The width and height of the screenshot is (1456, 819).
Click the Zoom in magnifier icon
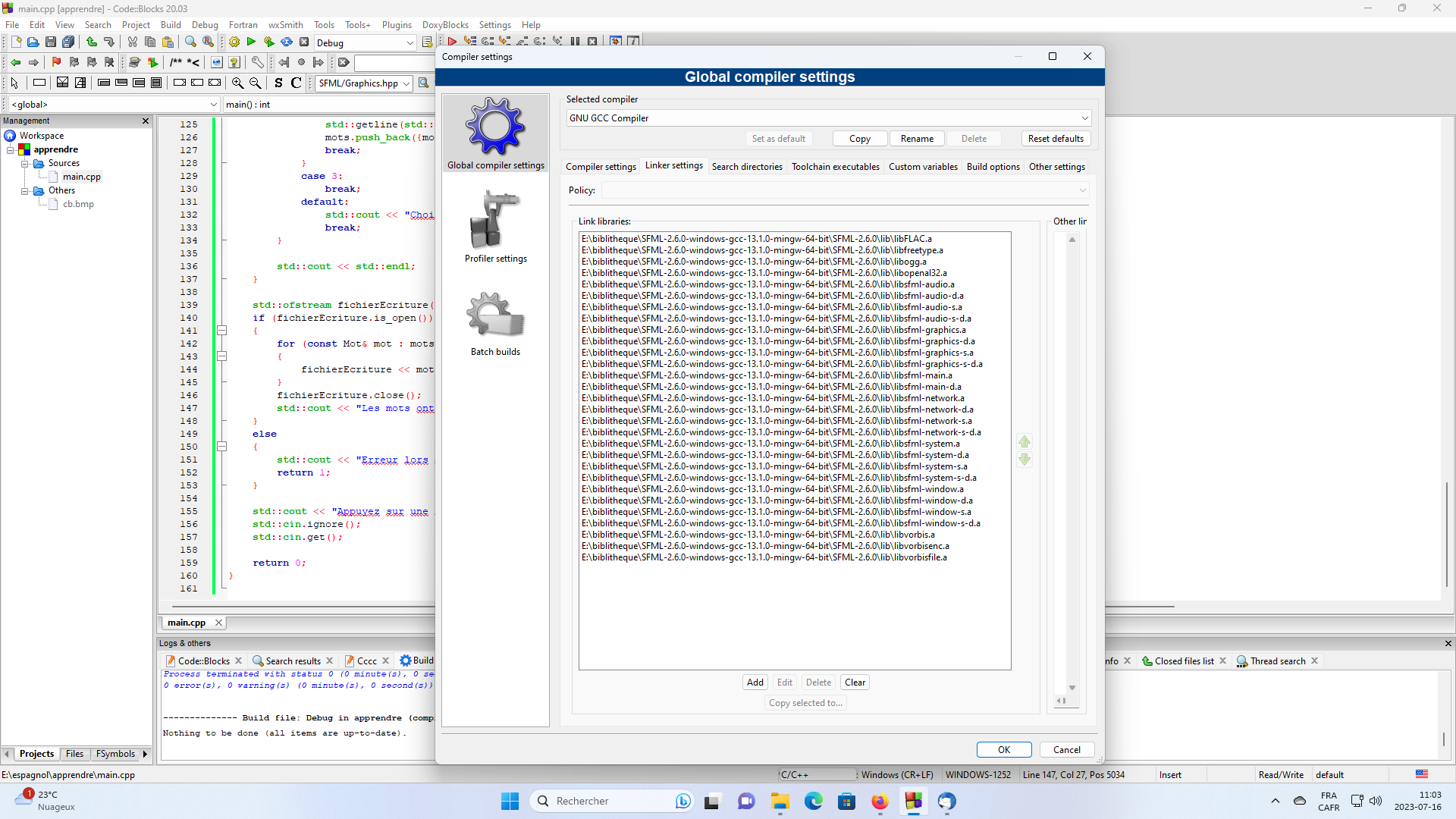click(x=237, y=83)
